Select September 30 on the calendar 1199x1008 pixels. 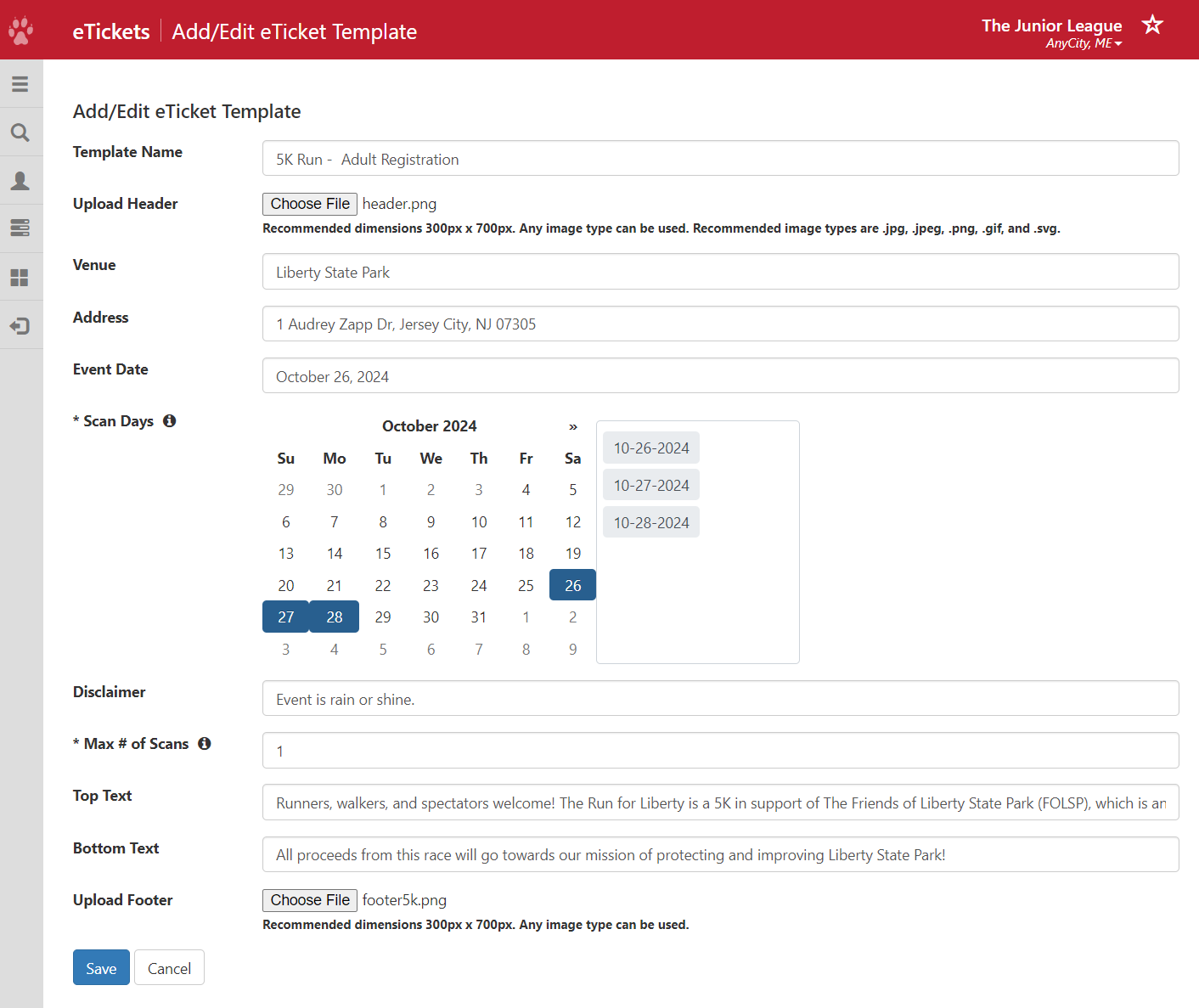tap(335, 490)
